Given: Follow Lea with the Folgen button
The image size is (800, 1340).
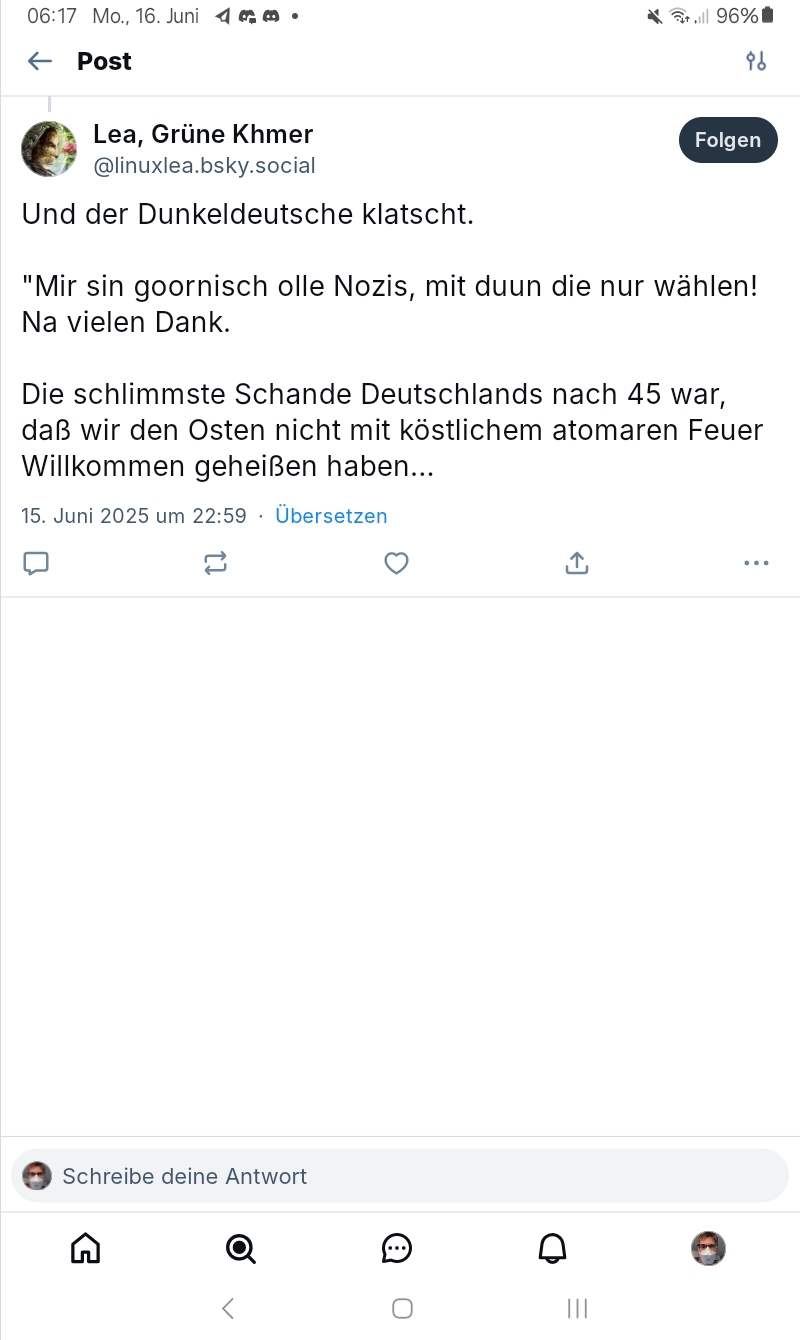Looking at the screenshot, I should [x=728, y=140].
